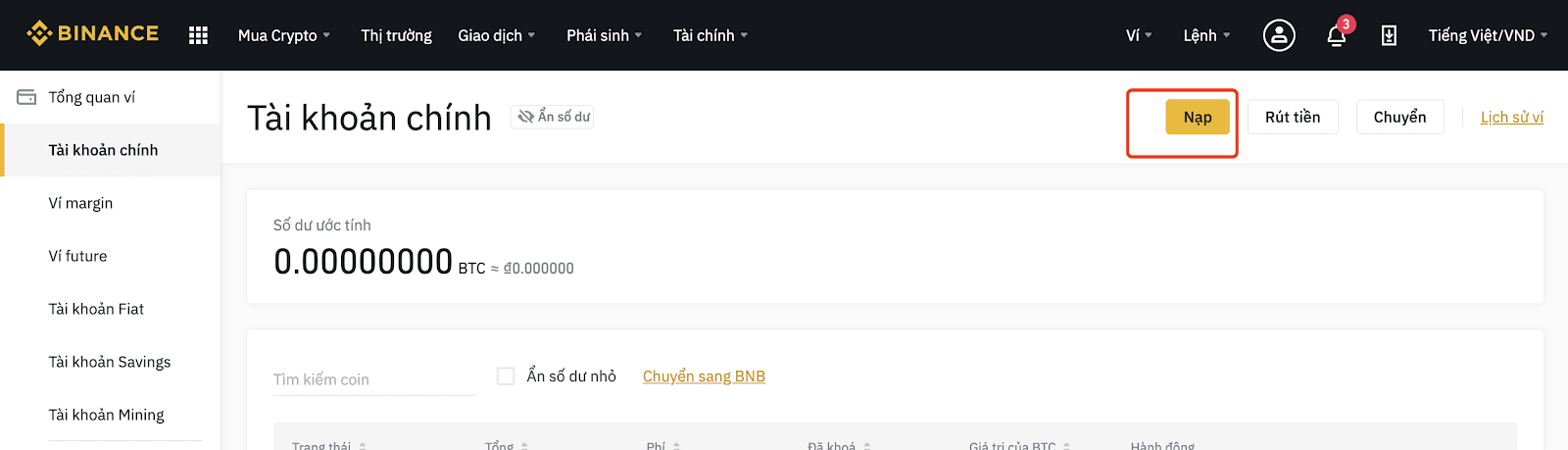Click the Tìm kiếm coin search field
This screenshot has height=450, width=1568.
374,379
